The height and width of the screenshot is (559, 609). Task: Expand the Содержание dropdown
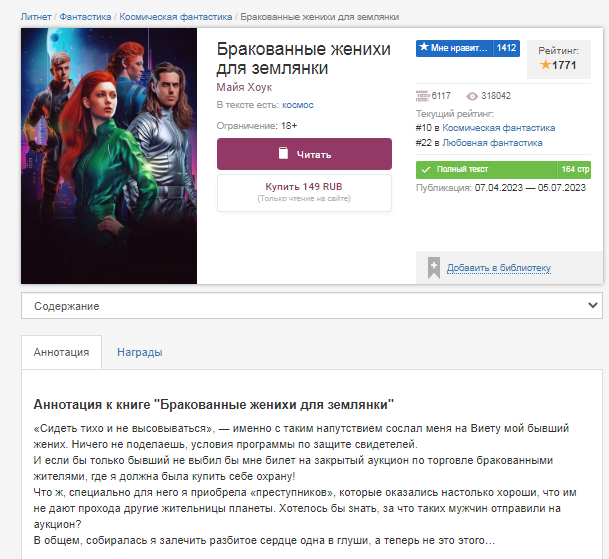tap(312, 306)
